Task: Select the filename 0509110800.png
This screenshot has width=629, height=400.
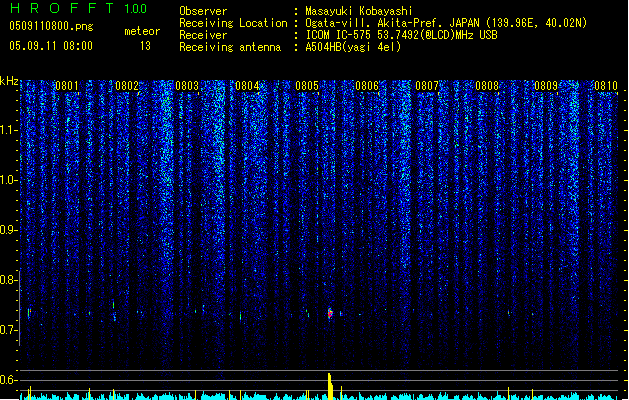Action: (x=51, y=26)
